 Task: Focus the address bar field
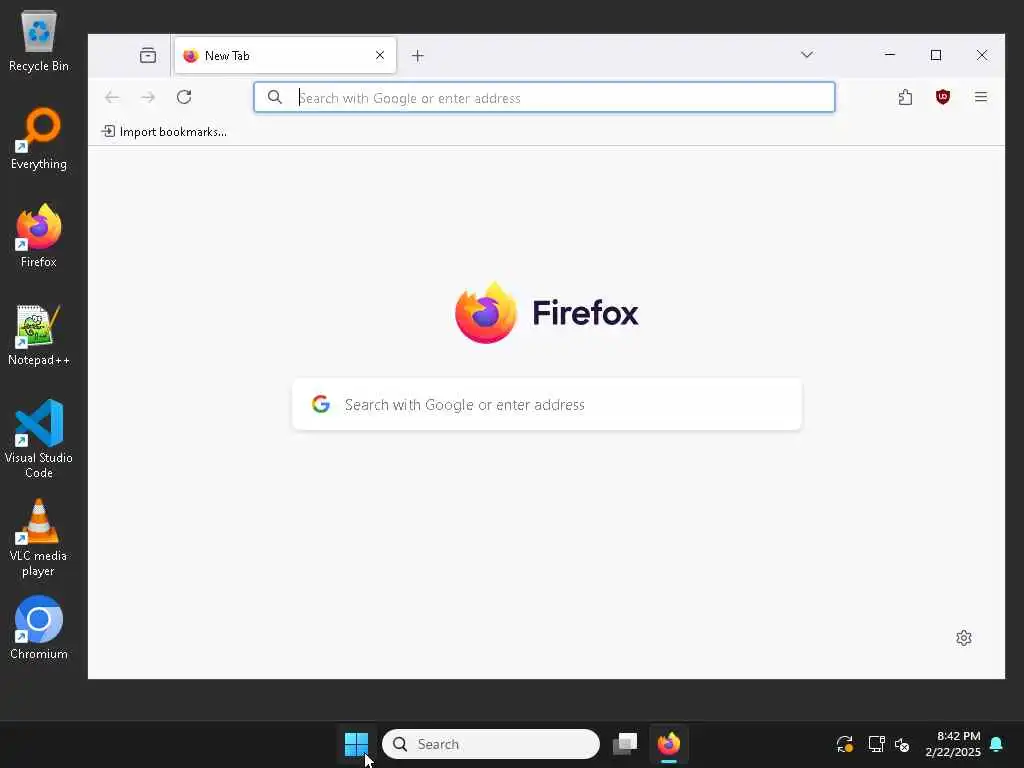(x=544, y=97)
